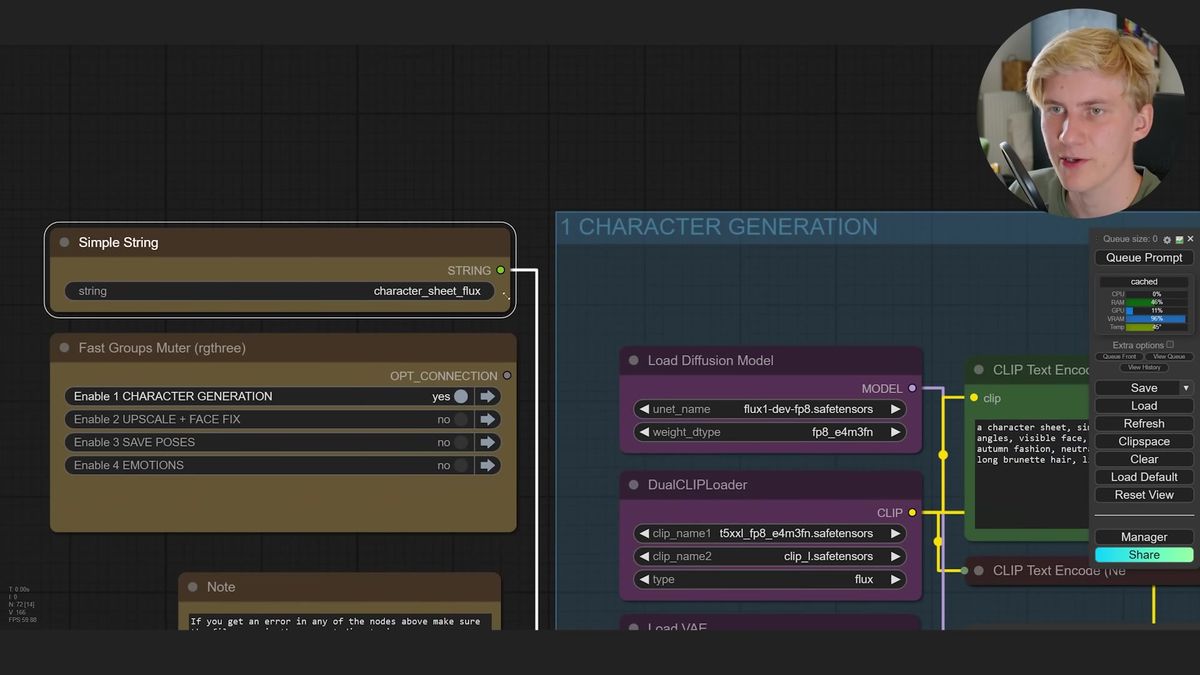
Task: Open unet_name dropdown flux1-dev-fp8.safetensors
Action: coord(770,409)
